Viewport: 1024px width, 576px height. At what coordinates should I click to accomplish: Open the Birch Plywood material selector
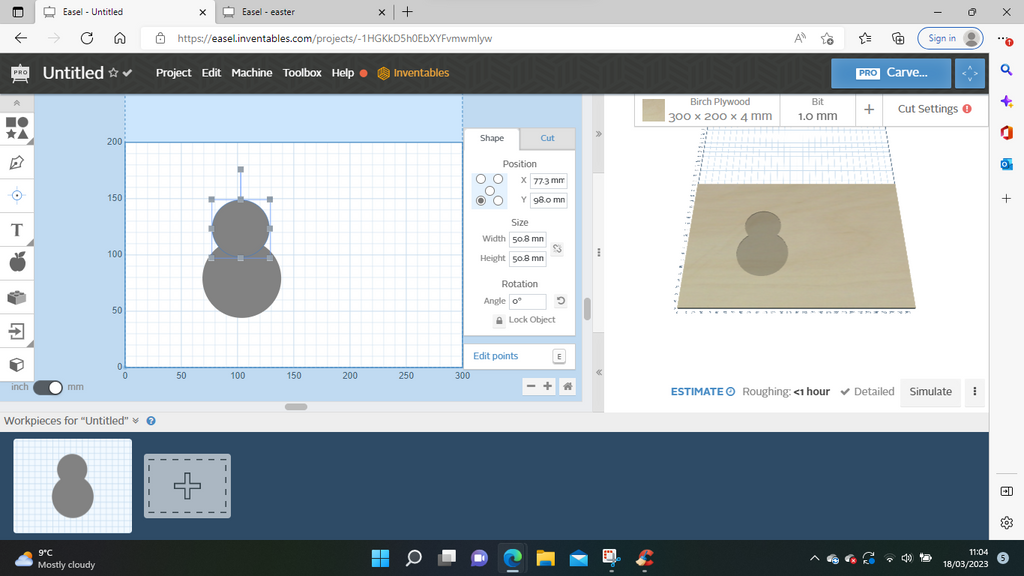[x=708, y=109]
